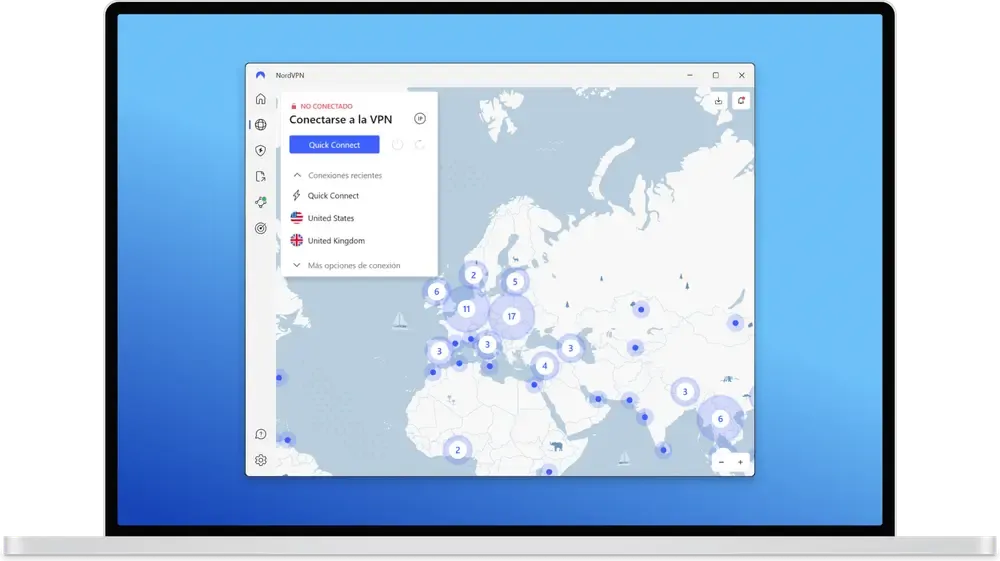Image resolution: width=1000 pixels, height=561 pixels.
Task: Click the 3 cluster over Iberia
Action: (439, 351)
